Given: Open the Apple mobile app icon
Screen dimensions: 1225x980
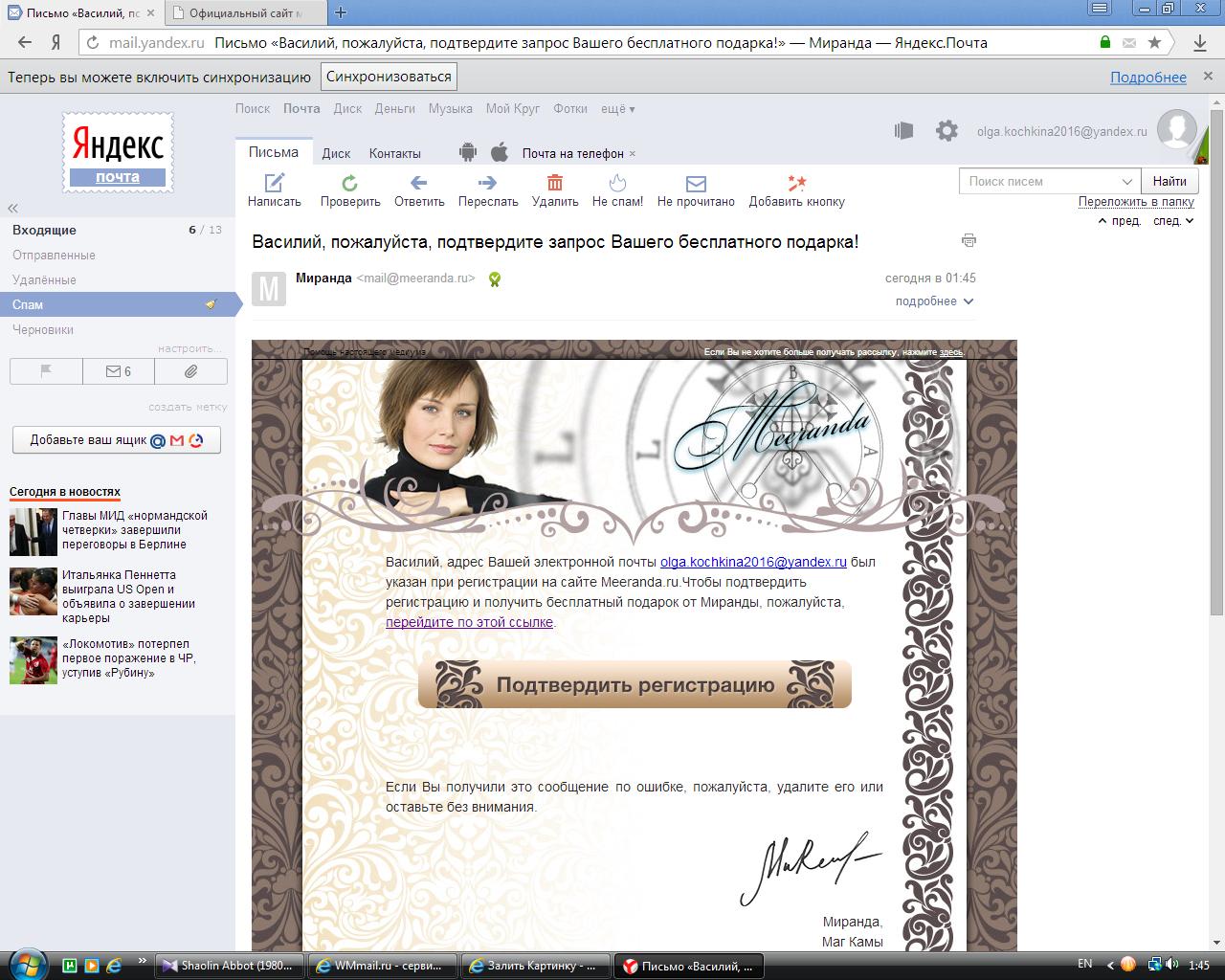Looking at the screenshot, I should point(499,152).
